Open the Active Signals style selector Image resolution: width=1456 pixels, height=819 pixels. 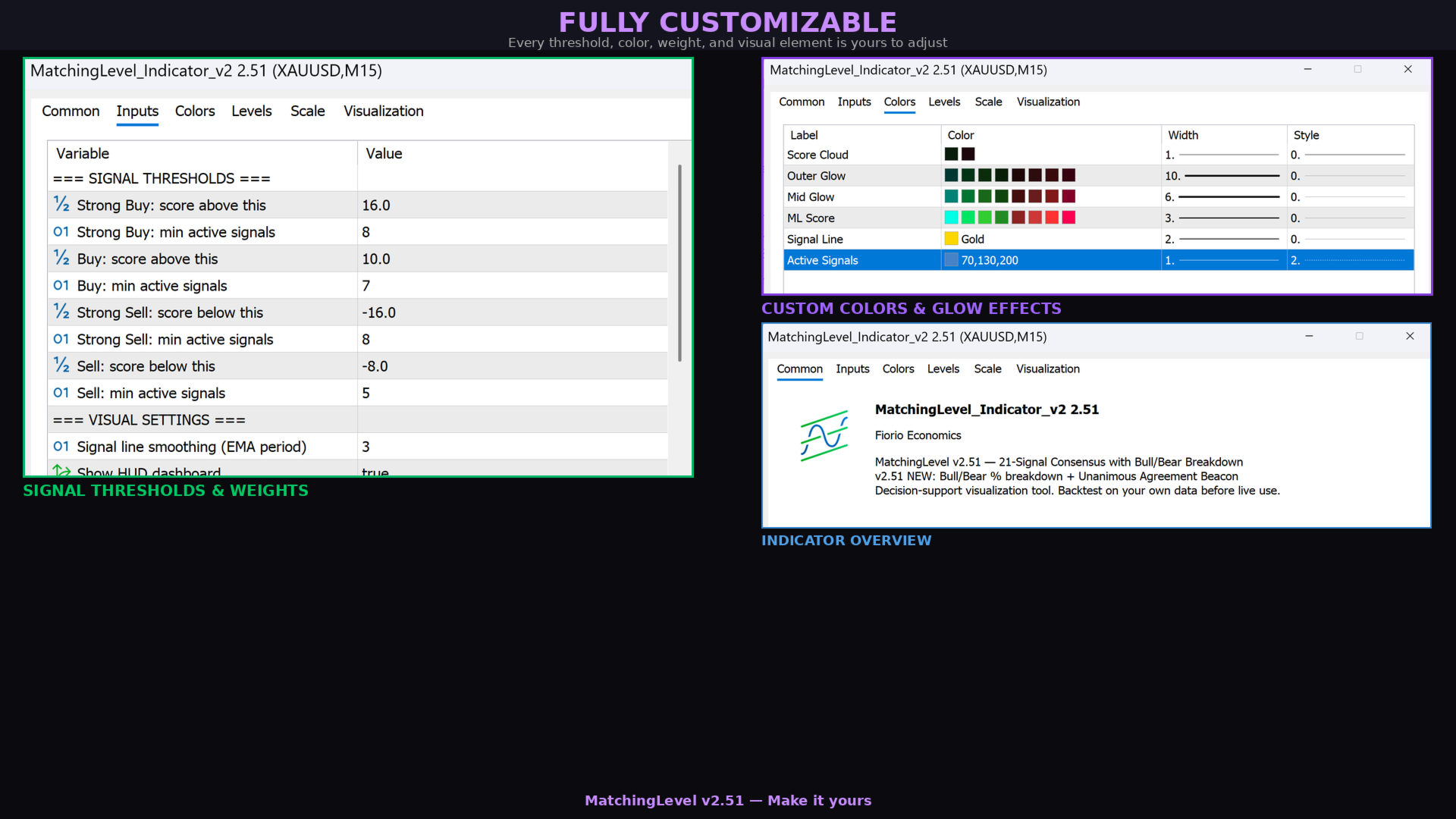pyautogui.click(x=1349, y=260)
